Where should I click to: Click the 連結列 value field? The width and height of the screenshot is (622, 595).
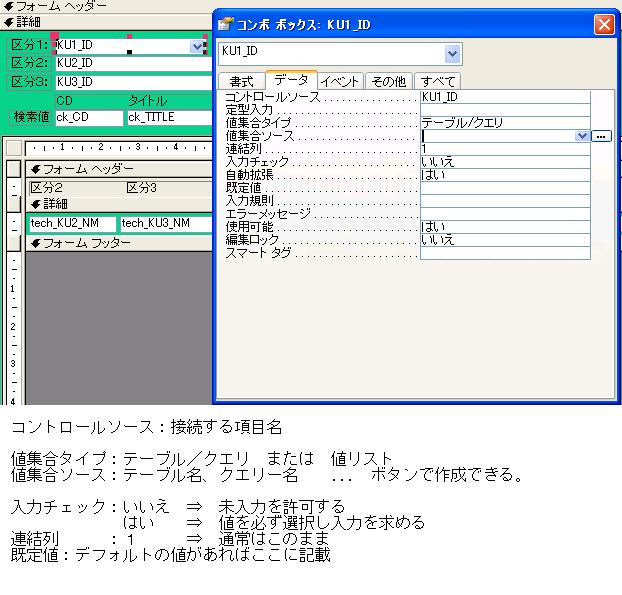click(x=504, y=149)
